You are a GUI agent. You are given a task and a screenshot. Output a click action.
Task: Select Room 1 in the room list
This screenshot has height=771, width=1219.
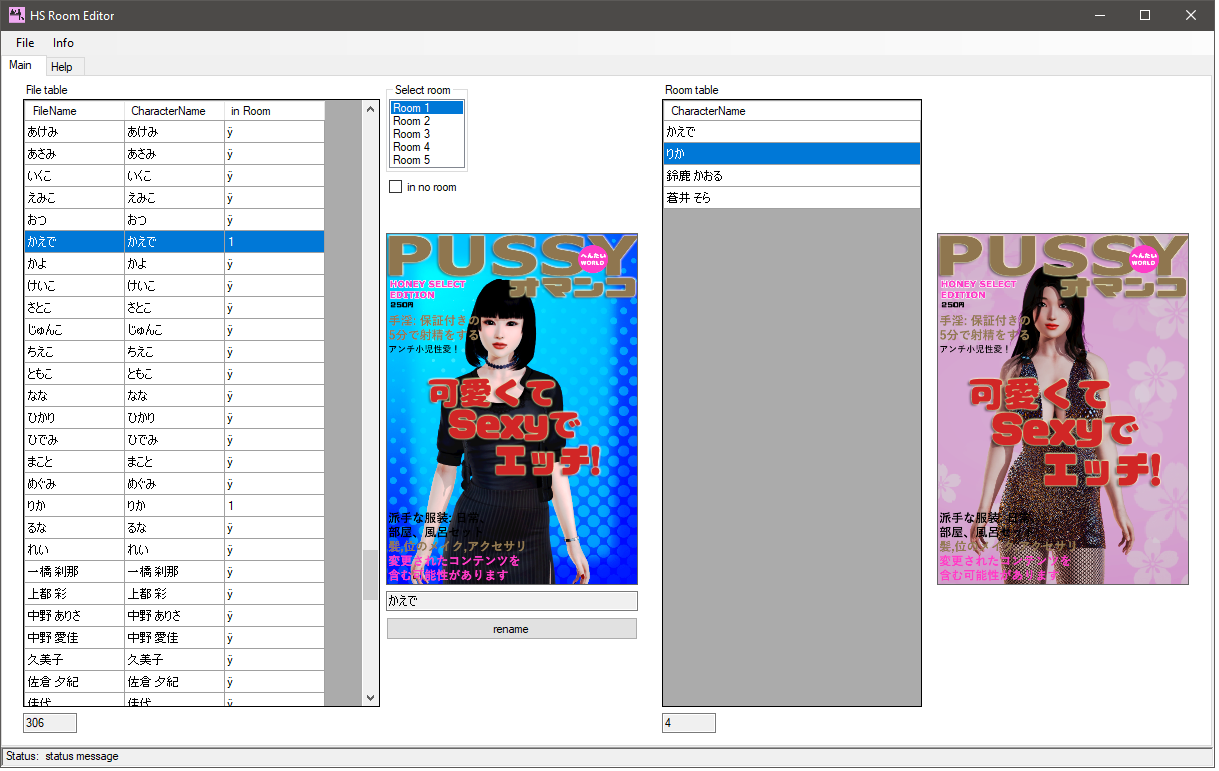tap(427, 108)
